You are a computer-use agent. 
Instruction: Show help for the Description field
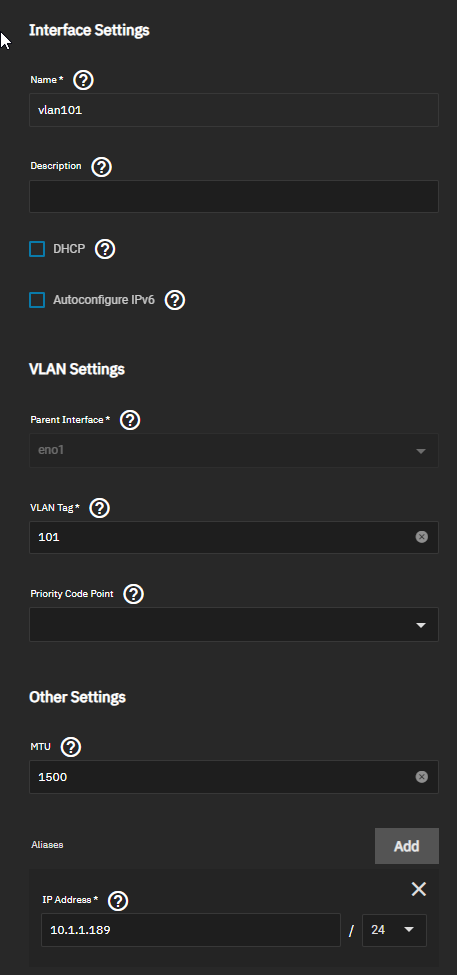(x=101, y=167)
